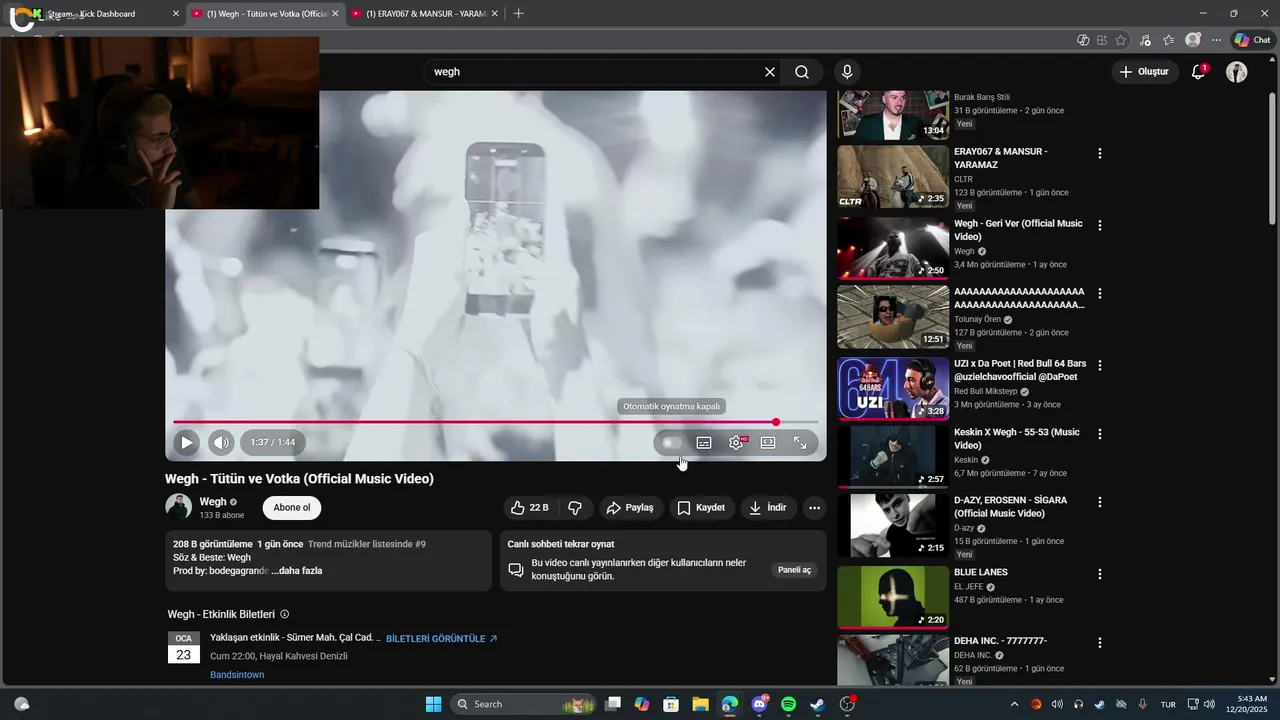This screenshot has height=720, width=1280.
Task: Open Keskin X Wegh - 55-53 thumbnail
Action: 893,457
